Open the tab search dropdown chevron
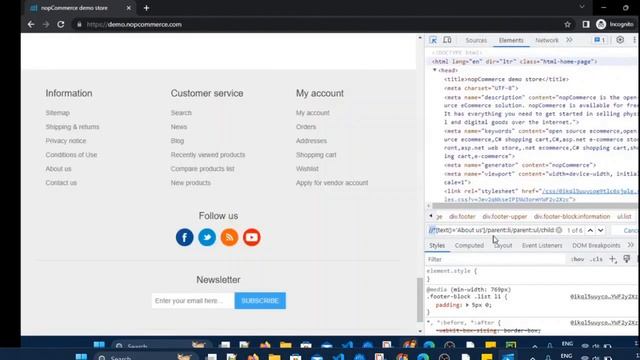 [x=582, y=7]
